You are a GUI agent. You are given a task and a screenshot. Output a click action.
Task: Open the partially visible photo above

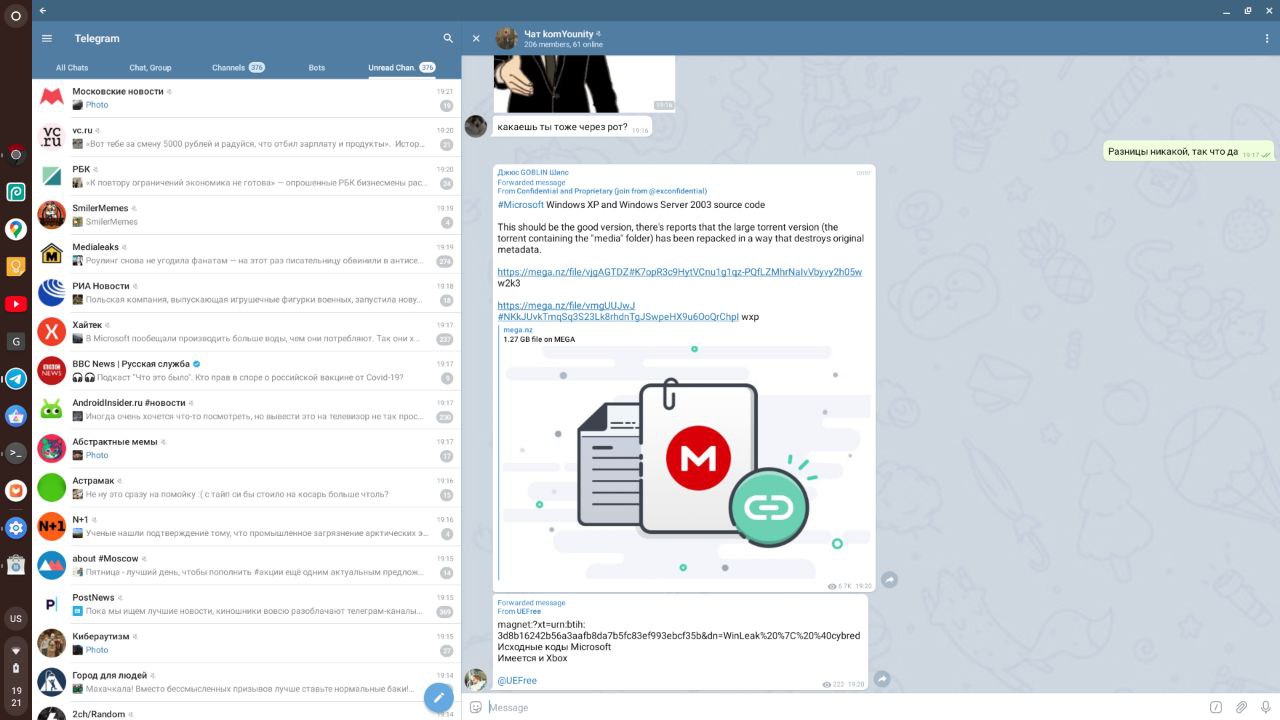click(x=584, y=83)
